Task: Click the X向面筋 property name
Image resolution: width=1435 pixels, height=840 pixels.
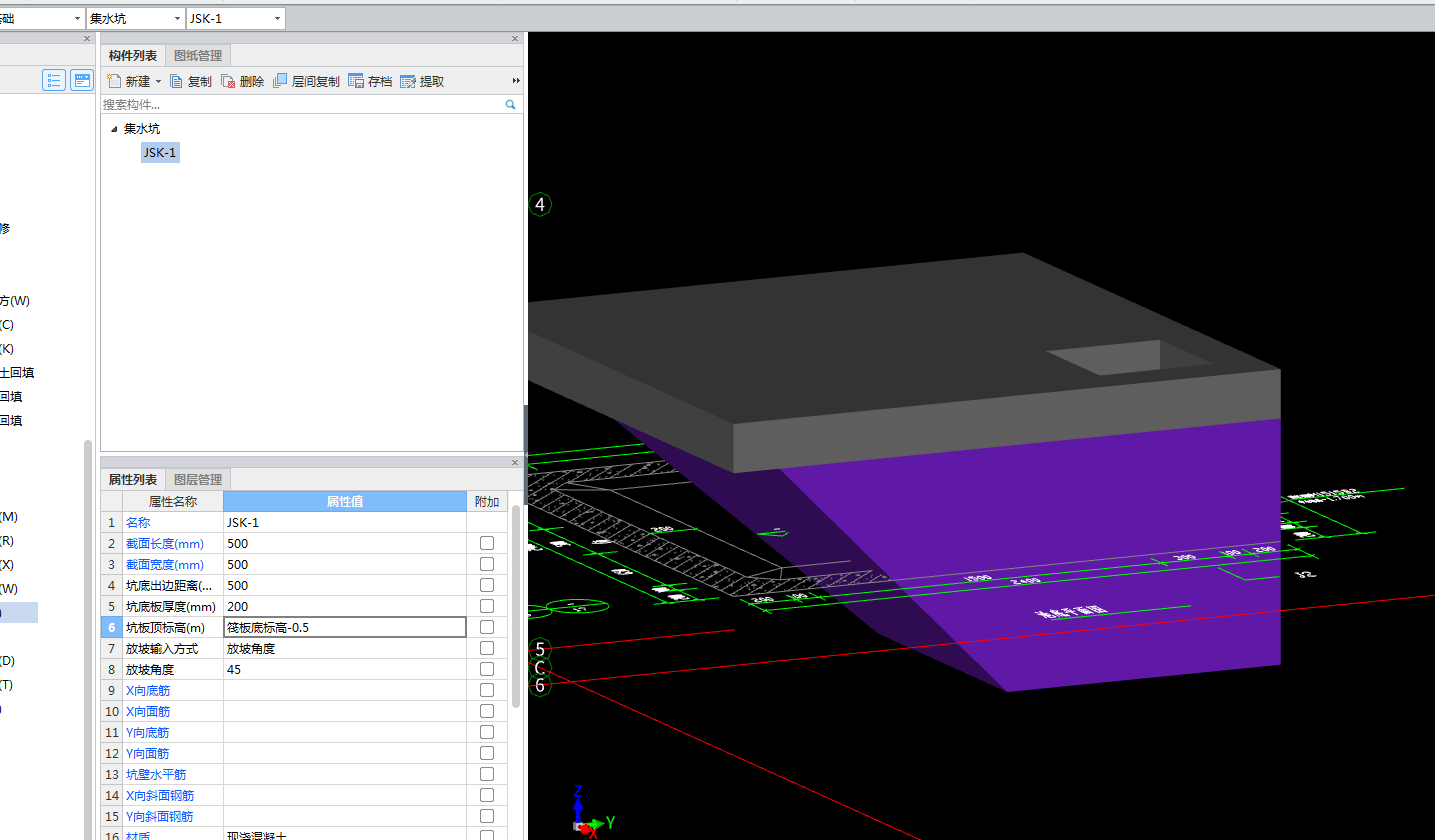Action: [x=148, y=711]
